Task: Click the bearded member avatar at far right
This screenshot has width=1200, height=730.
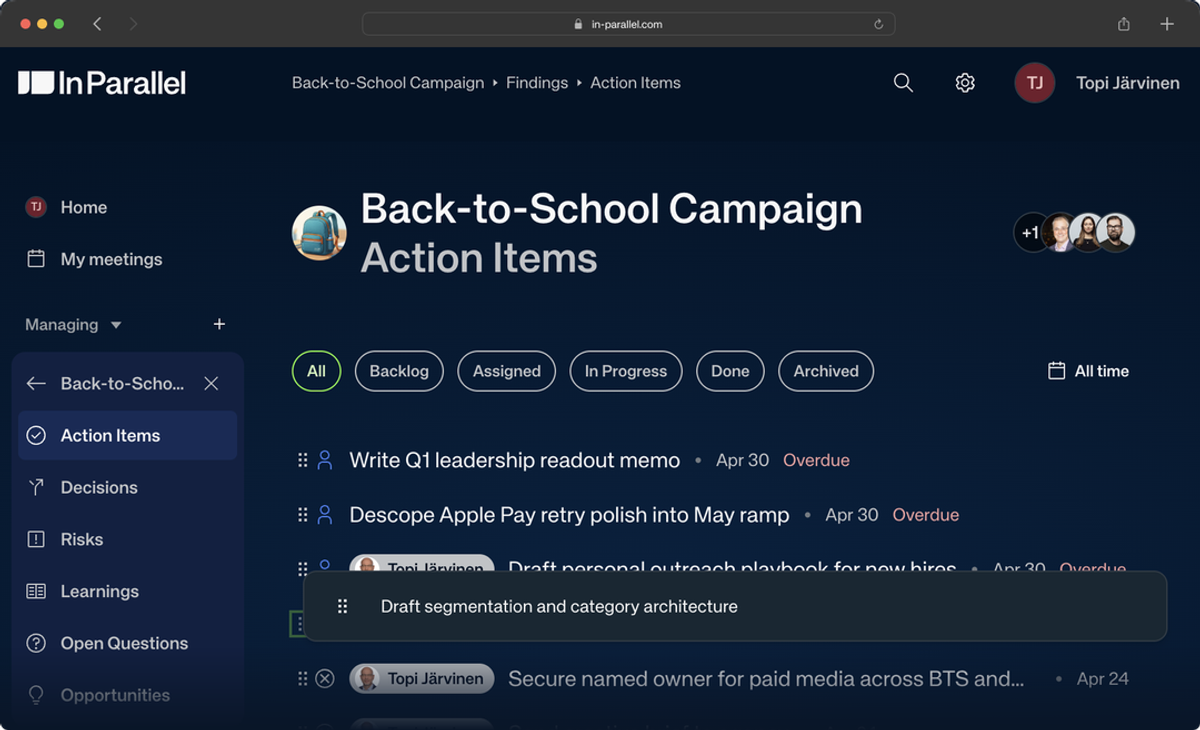Action: 1115,233
